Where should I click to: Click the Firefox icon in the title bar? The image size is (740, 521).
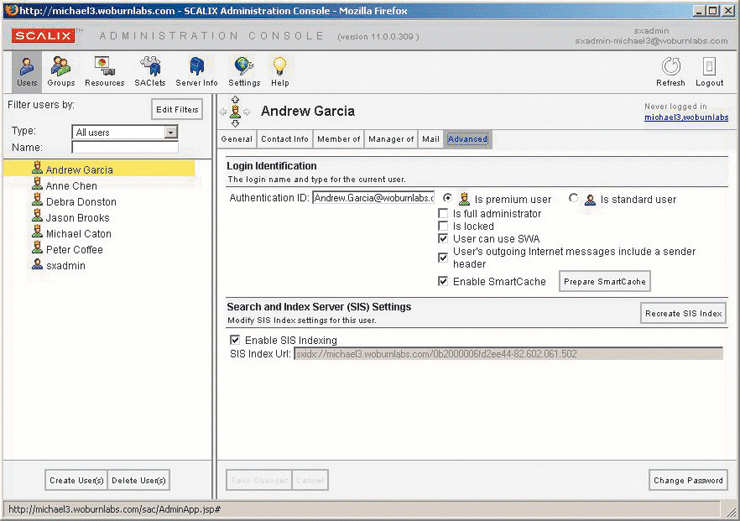(11, 10)
